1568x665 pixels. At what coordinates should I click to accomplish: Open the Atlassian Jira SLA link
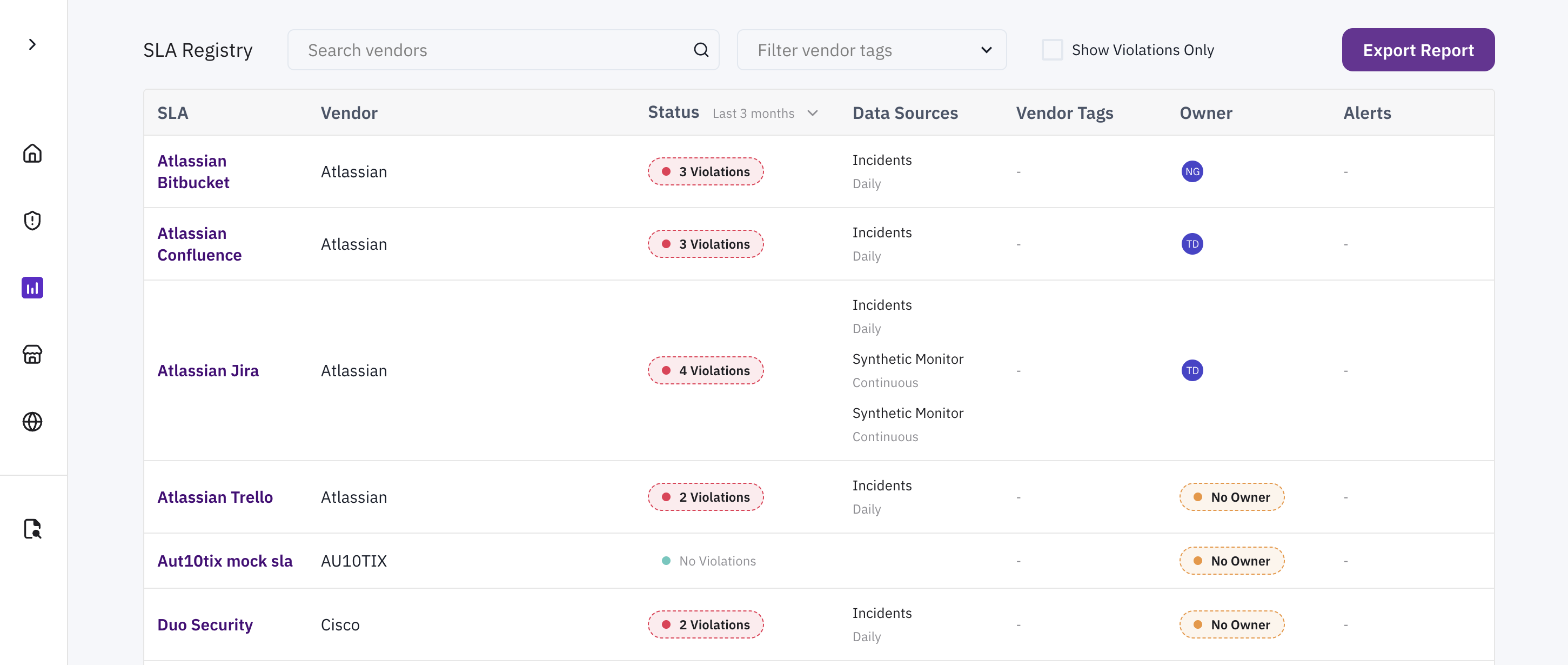(x=207, y=370)
